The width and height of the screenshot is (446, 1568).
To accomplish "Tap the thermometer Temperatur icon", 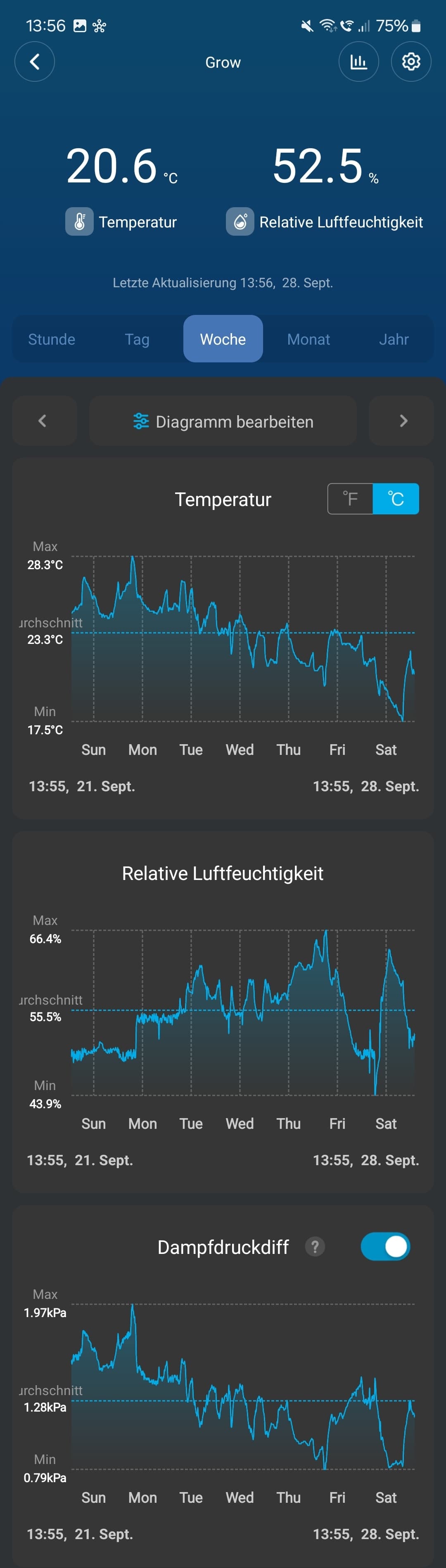I will pos(79,222).
